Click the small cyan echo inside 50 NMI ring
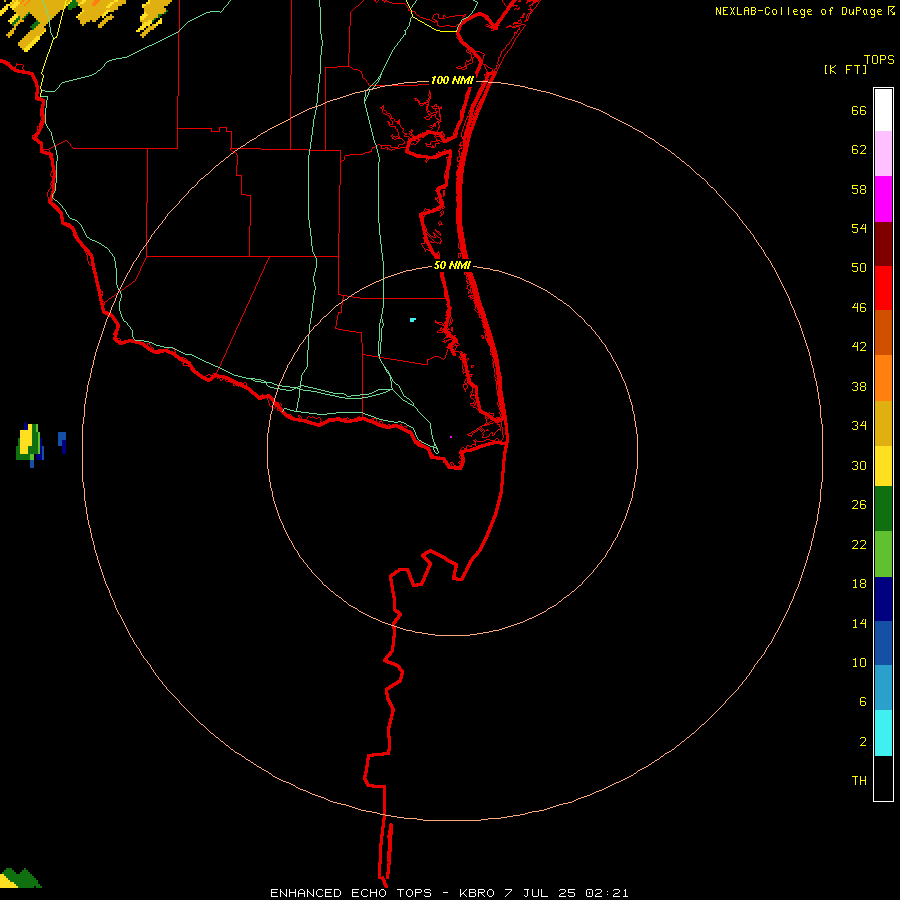900x900 pixels. click(413, 320)
